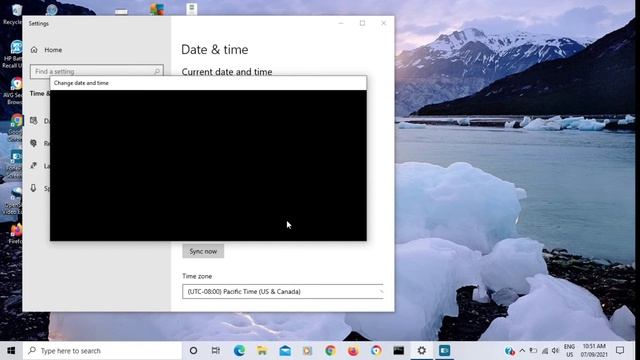640x360 pixels.
Task: Click the Type here to search box
Action: click(x=102, y=351)
